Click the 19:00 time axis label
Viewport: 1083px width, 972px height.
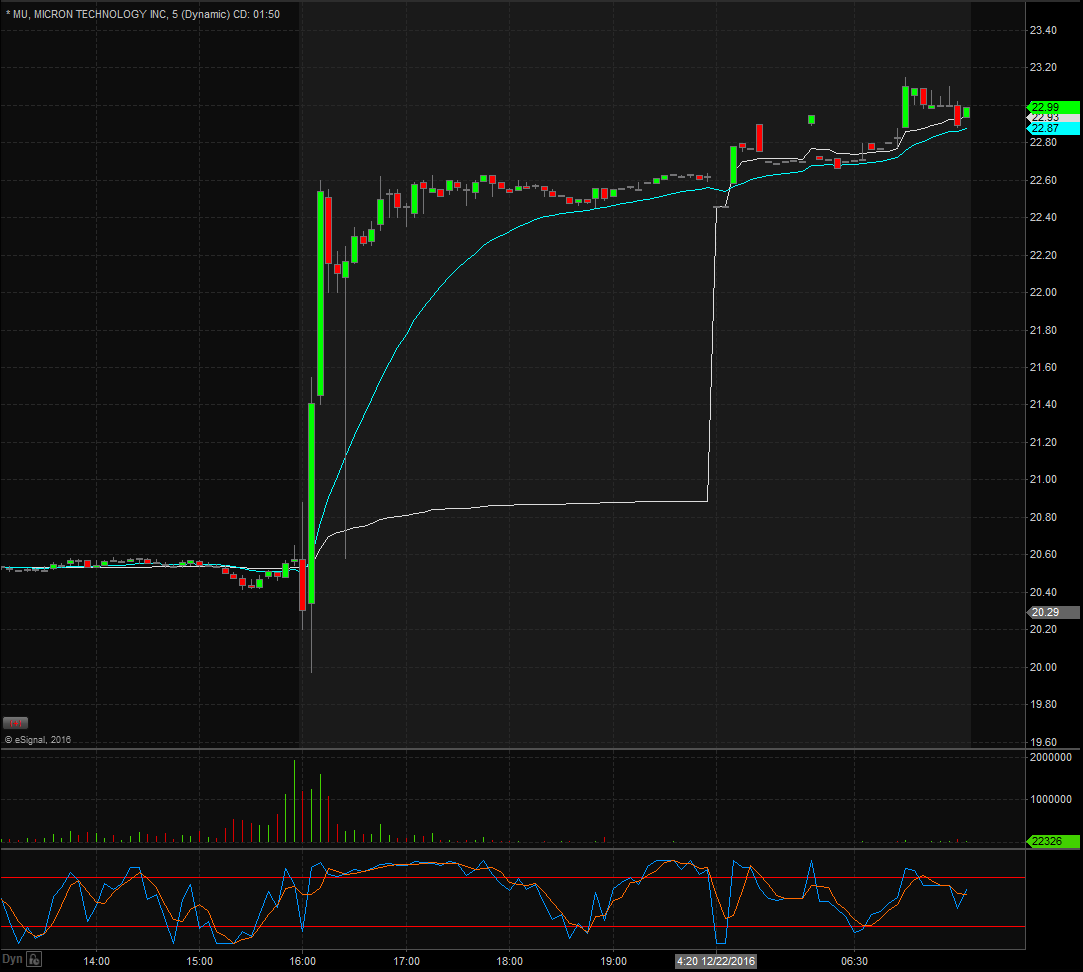pyautogui.click(x=613, y=961)
